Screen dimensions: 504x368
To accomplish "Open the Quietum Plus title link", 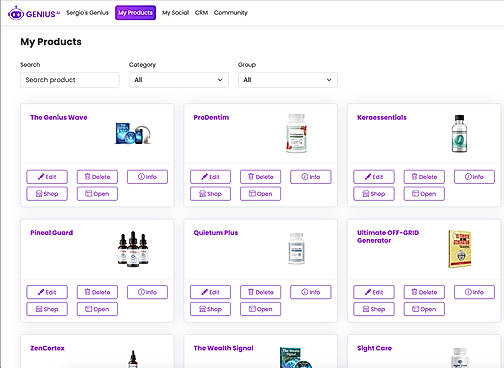I will 216,233.
